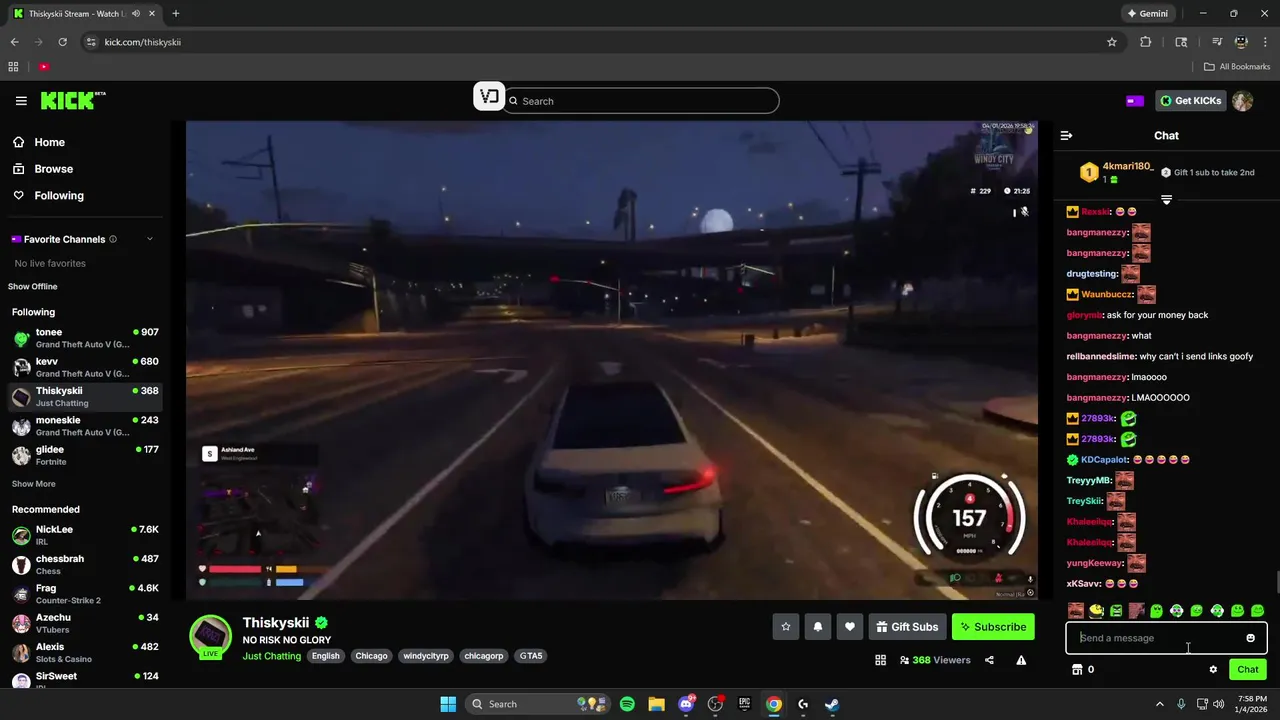1280x720 pixels.
Task: Select the Chicago tag
Action: tap(371, 656)
